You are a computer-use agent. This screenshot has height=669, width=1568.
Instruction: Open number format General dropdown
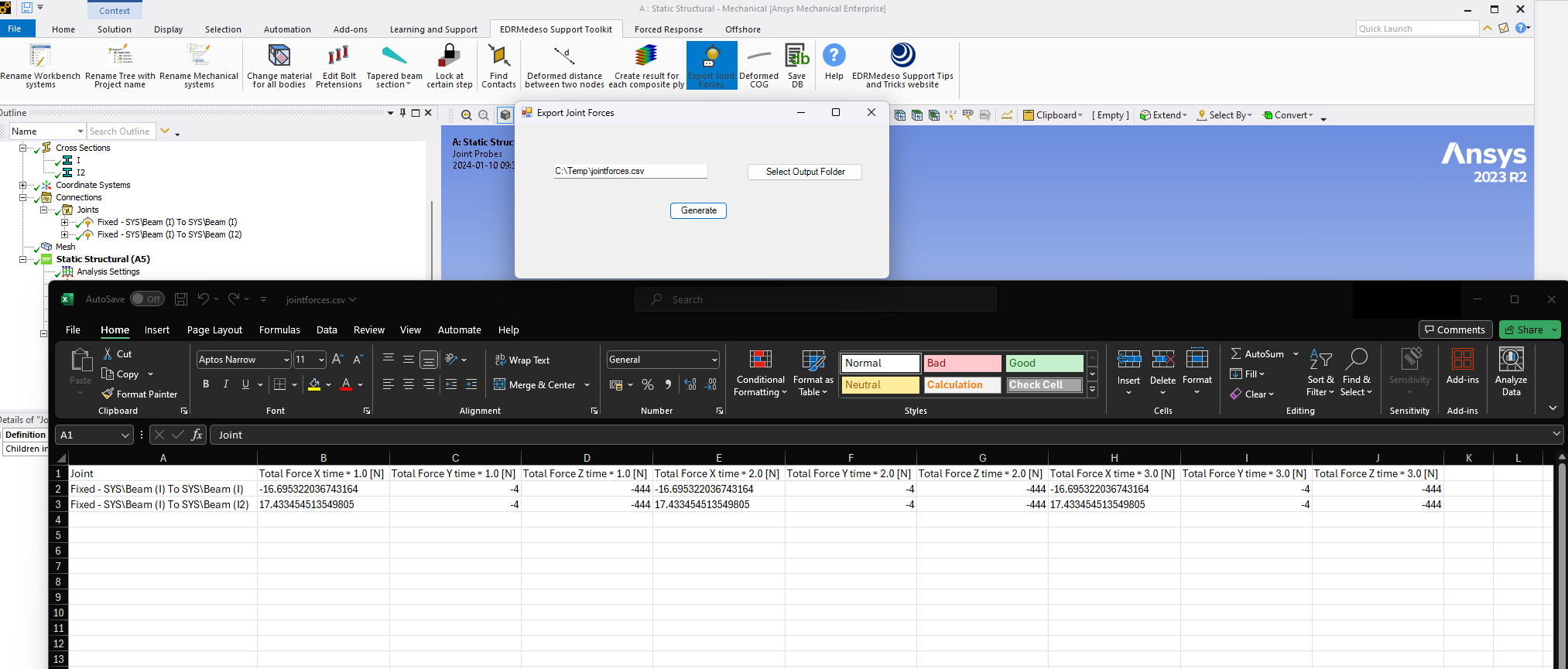click(714, 360)
